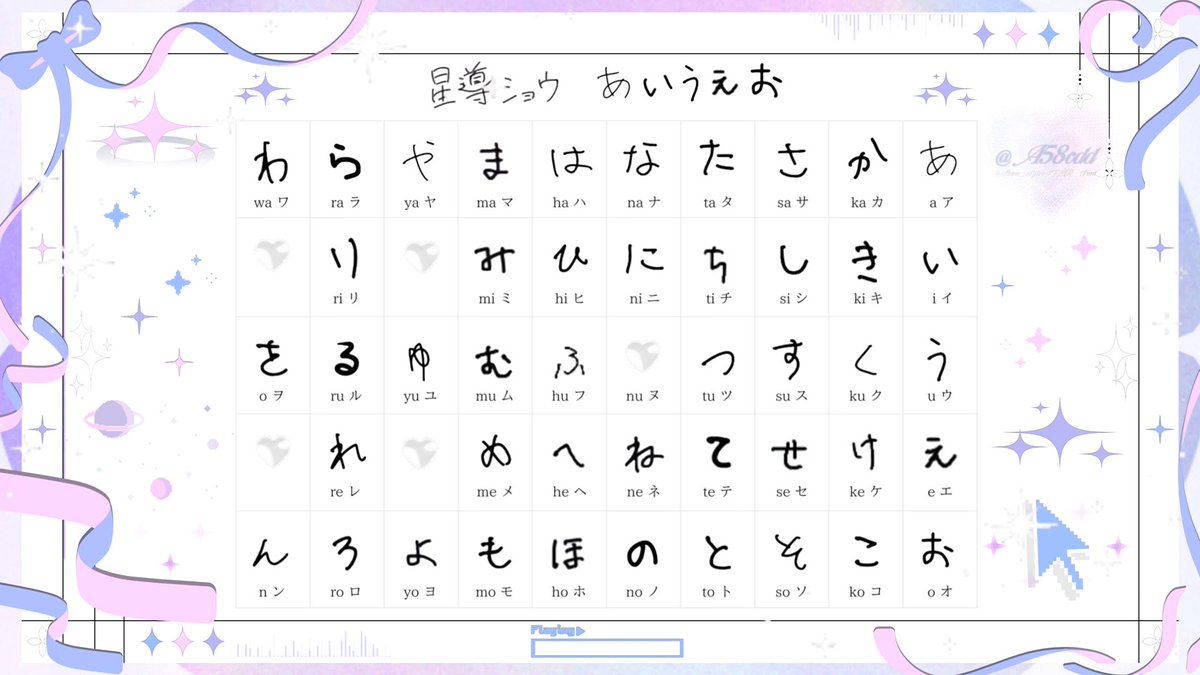Select the 'si シ' cell
Image resolution: width=1200 pixels, height=675 pixels.
point(792,267)
